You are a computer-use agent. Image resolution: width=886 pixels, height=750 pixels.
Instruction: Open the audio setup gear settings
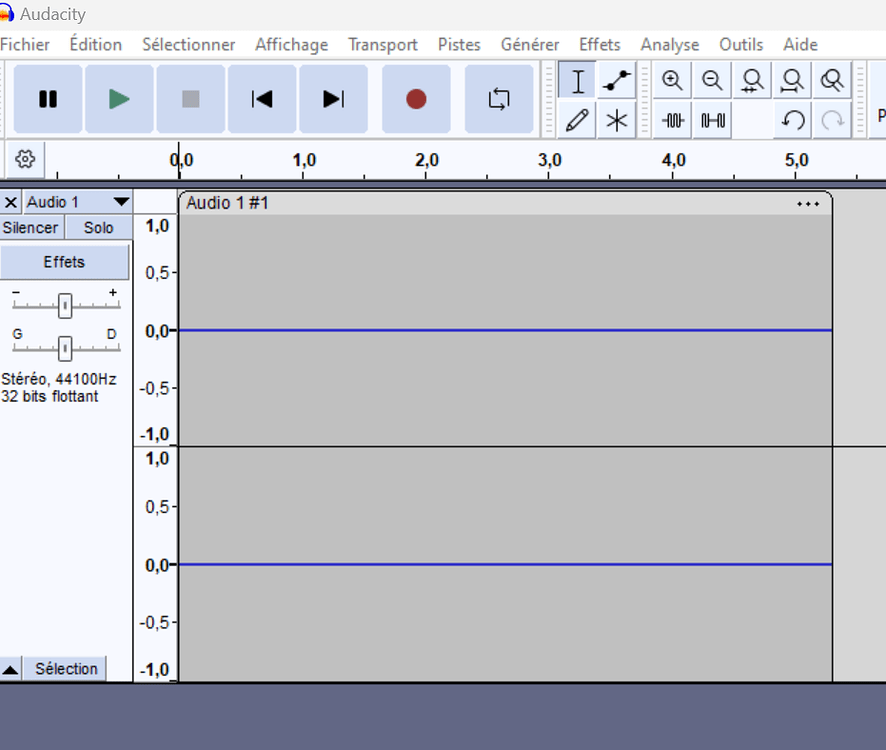25,160
